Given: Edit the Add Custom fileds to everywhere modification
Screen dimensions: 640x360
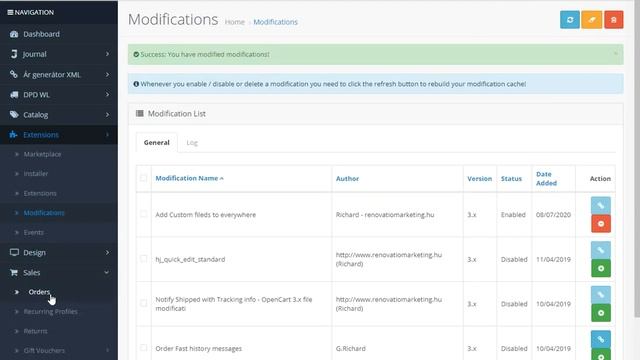Looking at the screenshot, I should [x=601, y=205].
